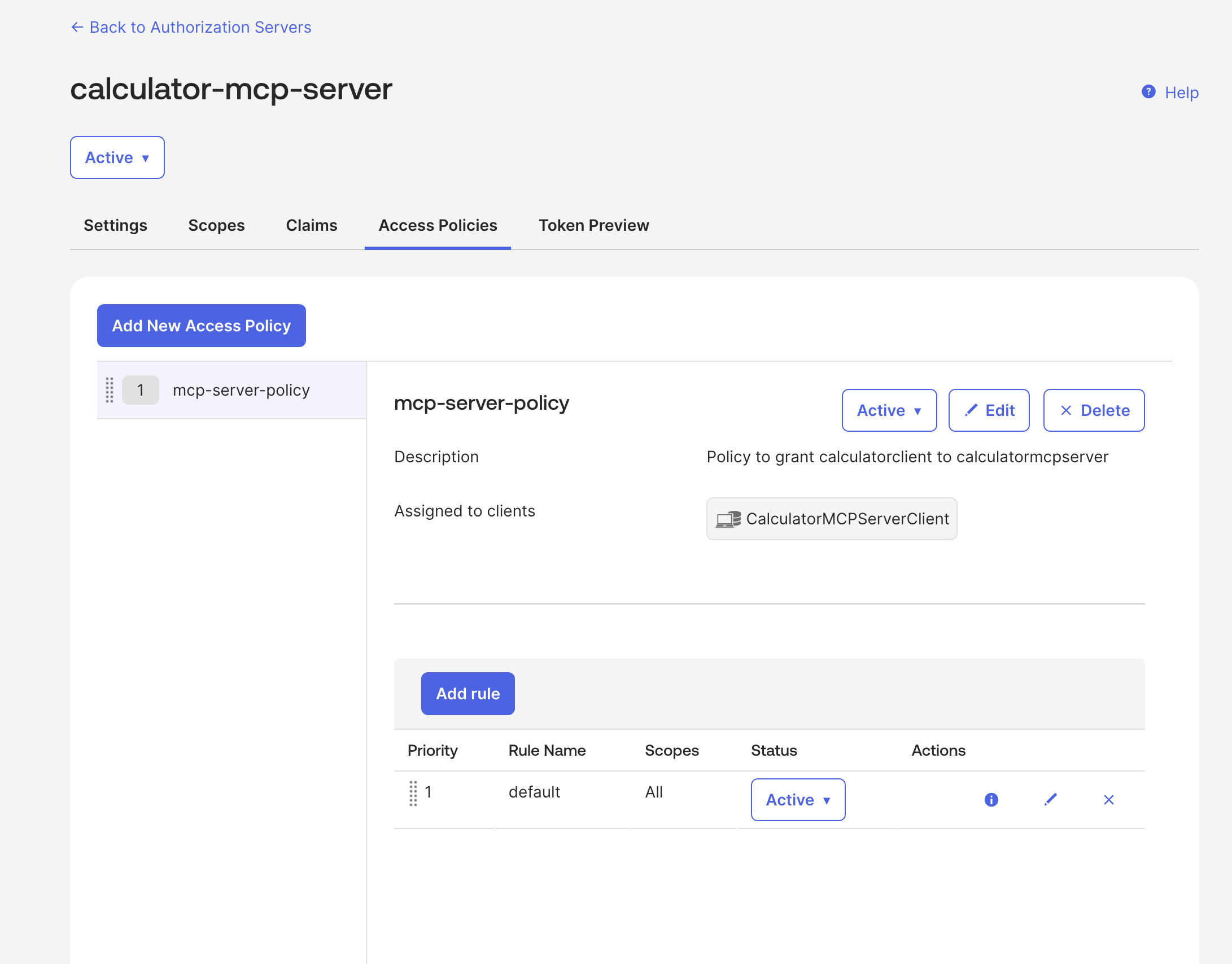Screen dimensions: 1232x964
Task: Delete the mcp-server-policy policy
Action: click(x=1094, y=410)
